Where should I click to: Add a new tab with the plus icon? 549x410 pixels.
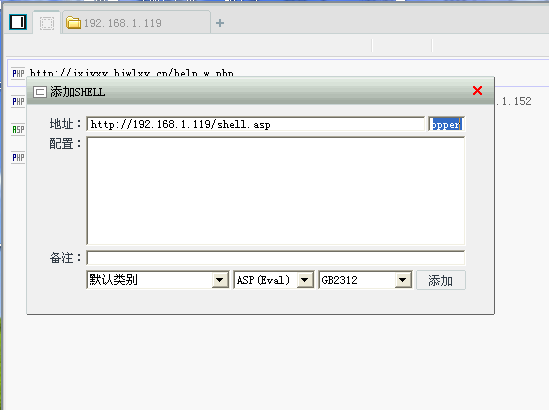220,23
